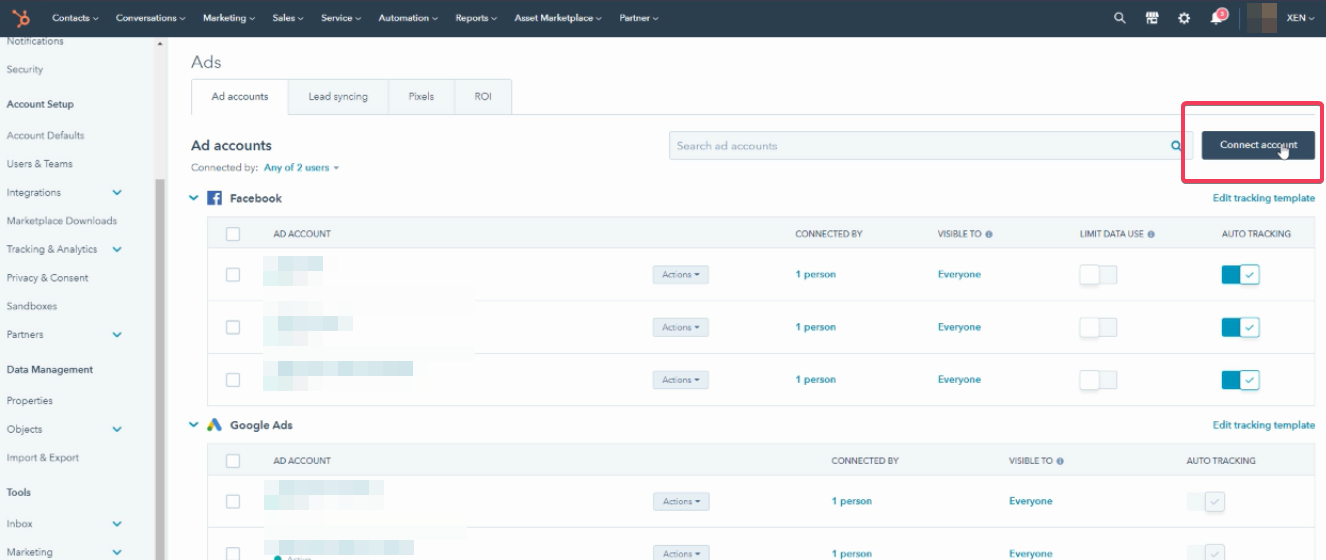The width and height of the screenshot is (1326, 560).
Task: Expand Tracking & Analytics in the sidebar
Action: coord(117,250)
